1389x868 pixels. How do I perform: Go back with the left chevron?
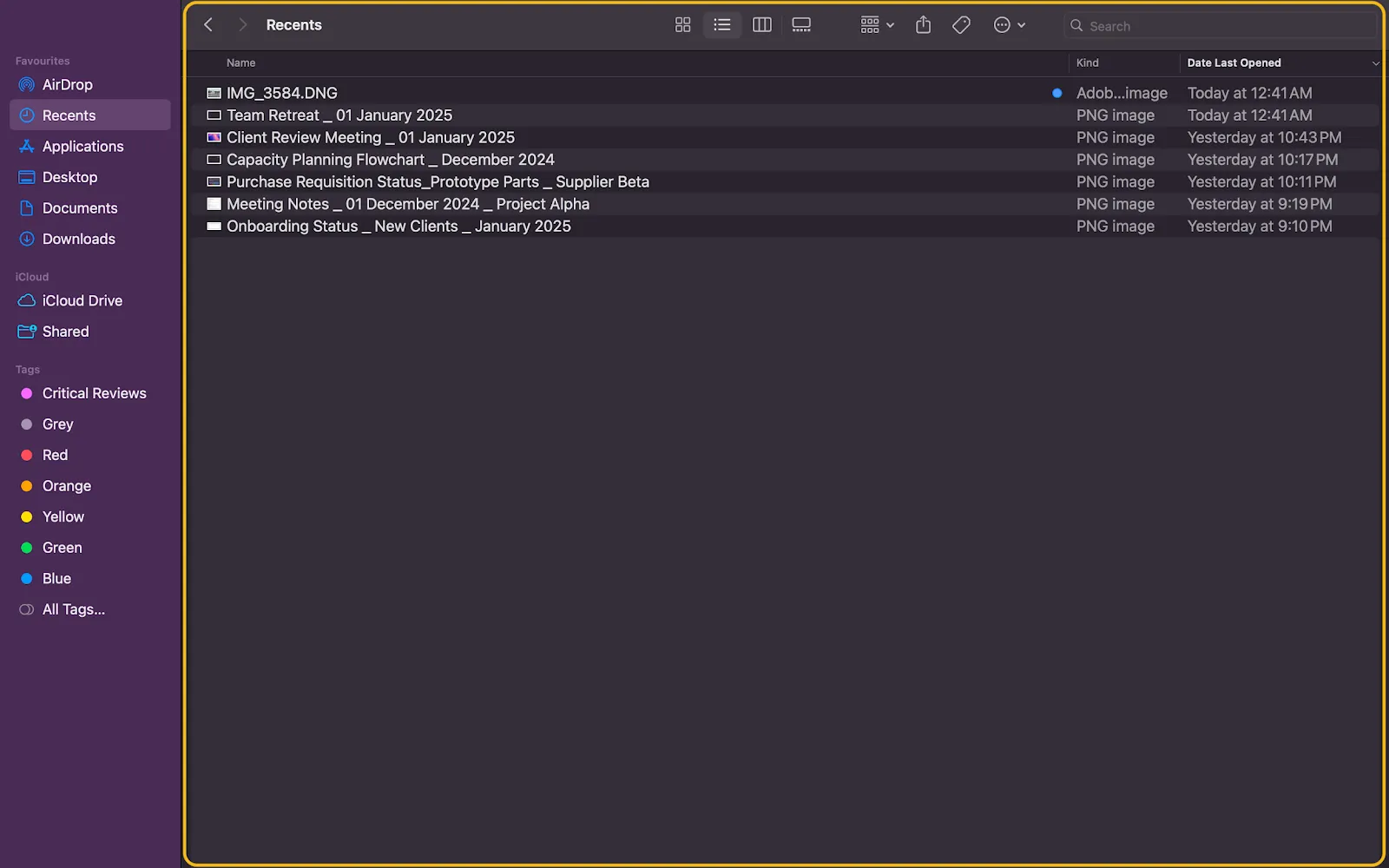point(208,25)
